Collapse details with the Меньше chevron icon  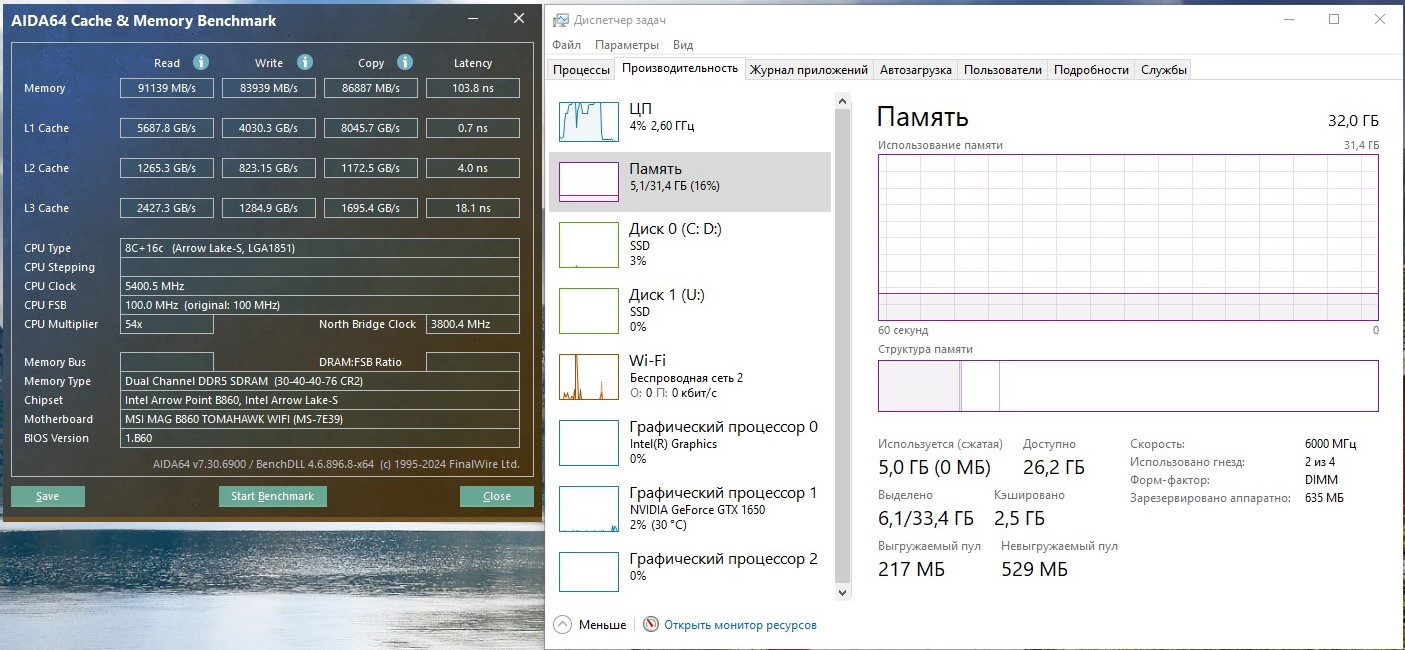pos(562,624)
